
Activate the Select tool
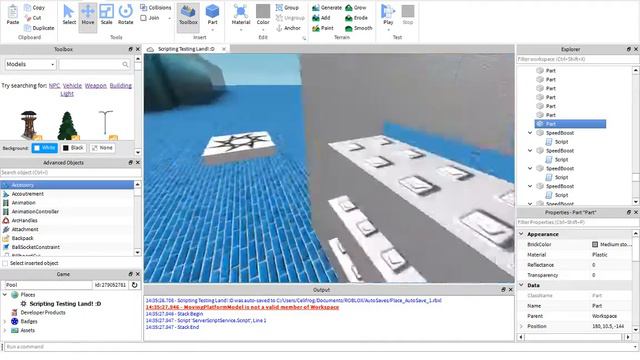(69, 15)
